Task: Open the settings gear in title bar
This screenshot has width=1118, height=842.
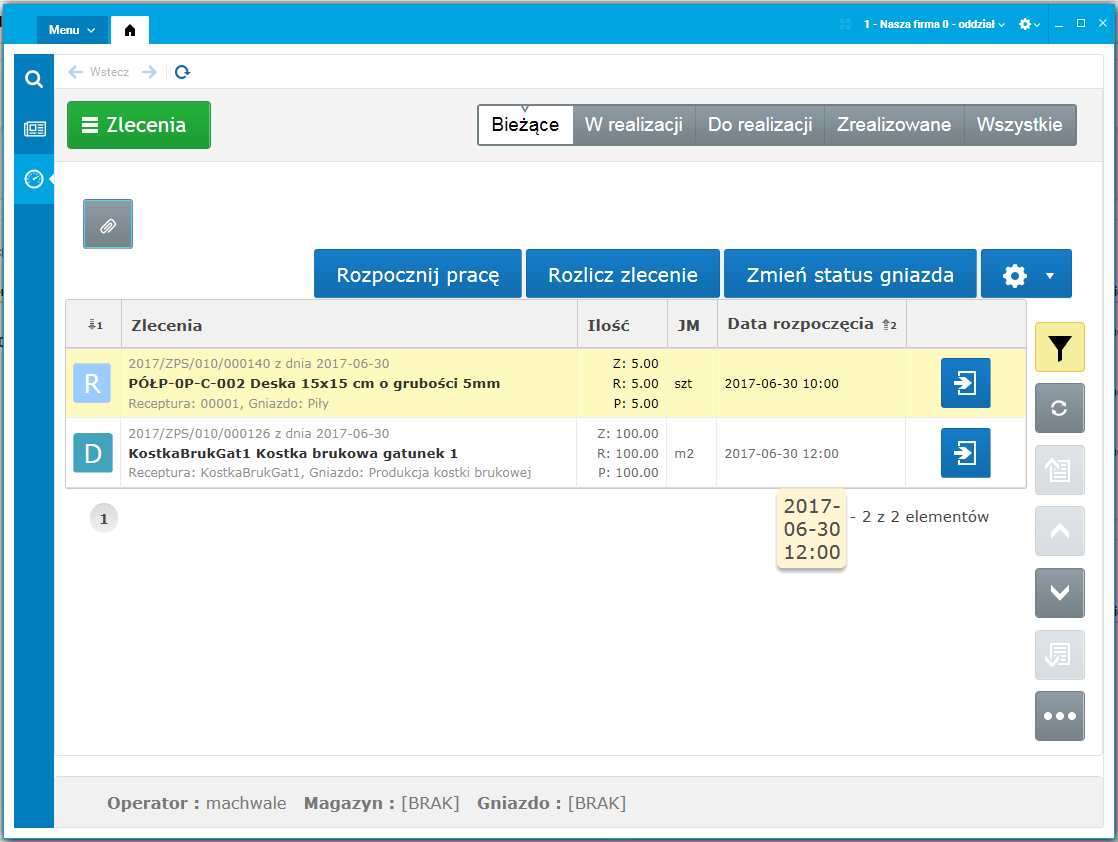Action: coord(1029,24)
